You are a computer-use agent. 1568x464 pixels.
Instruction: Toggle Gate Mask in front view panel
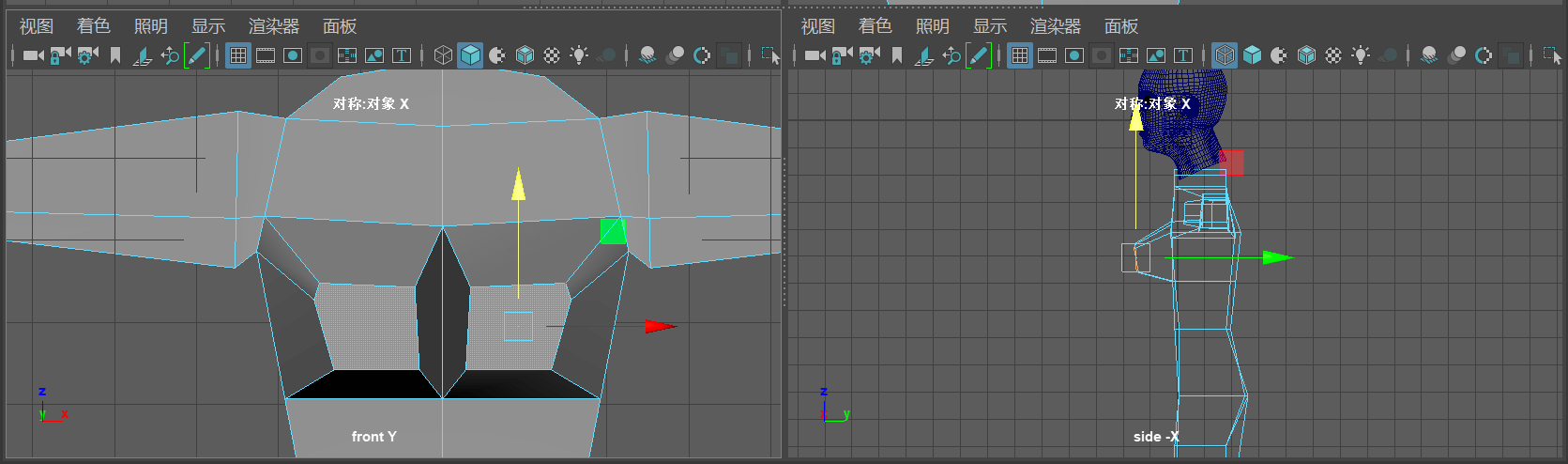click(320, 55)
